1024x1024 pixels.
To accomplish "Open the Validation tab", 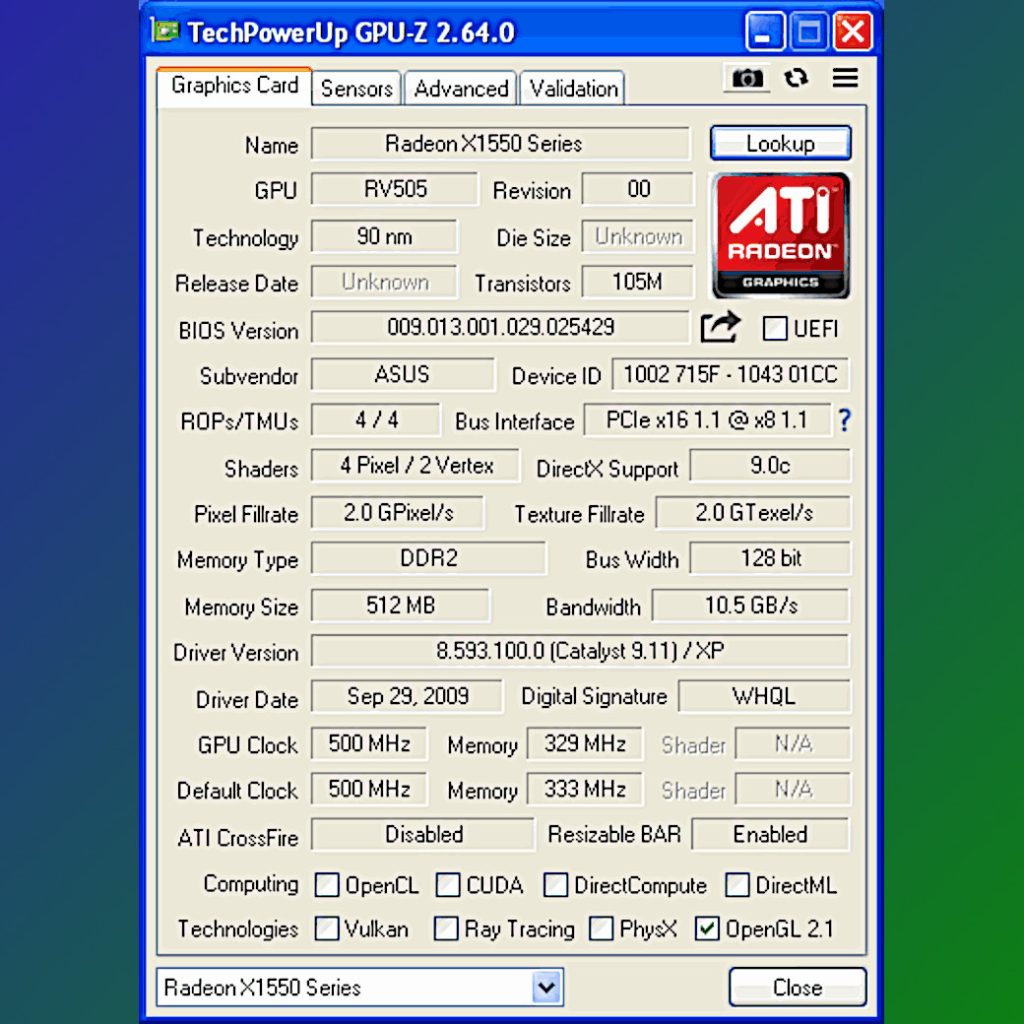I will pyautogui.click(x=573, y=88).
